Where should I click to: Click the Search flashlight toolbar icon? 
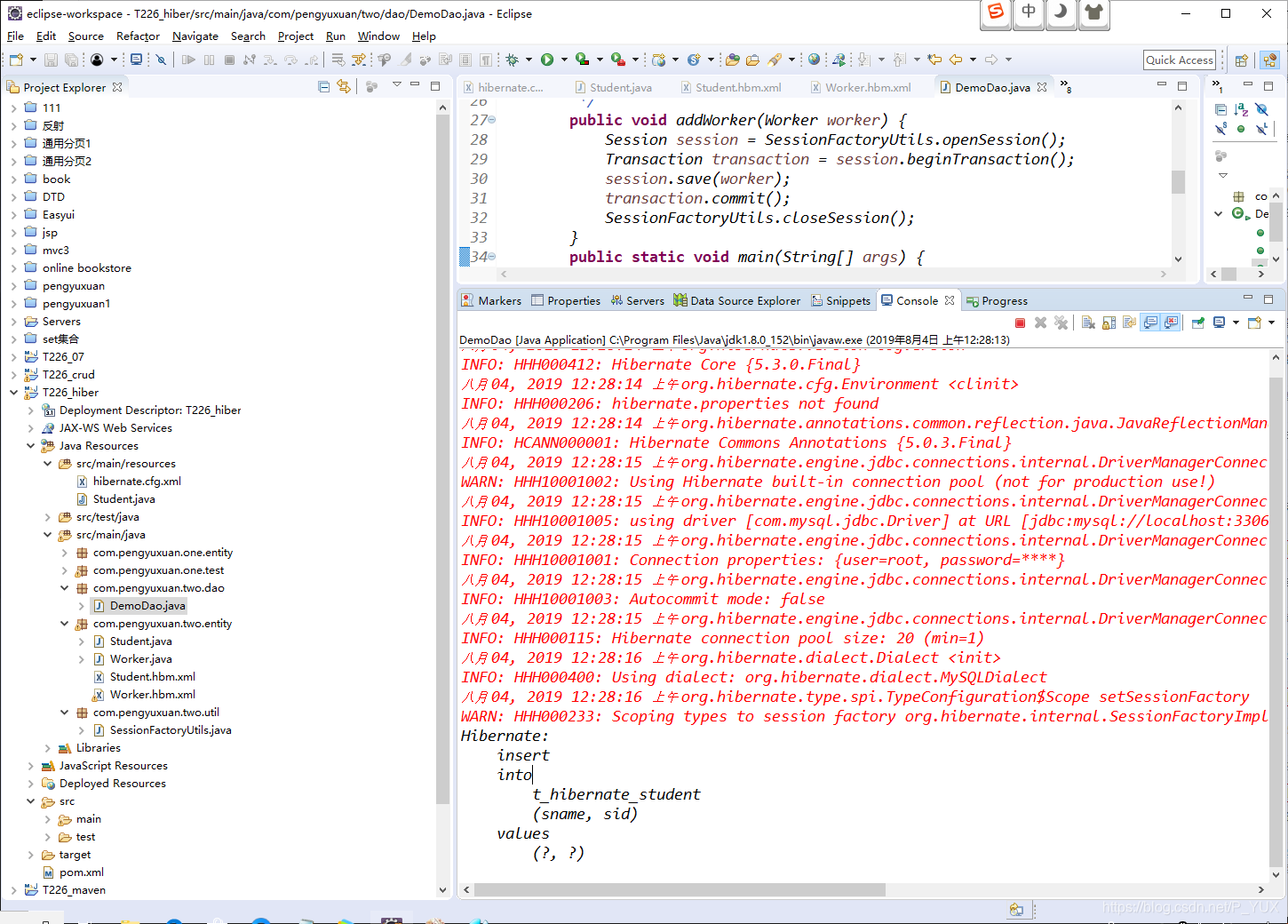coord(775,60)
